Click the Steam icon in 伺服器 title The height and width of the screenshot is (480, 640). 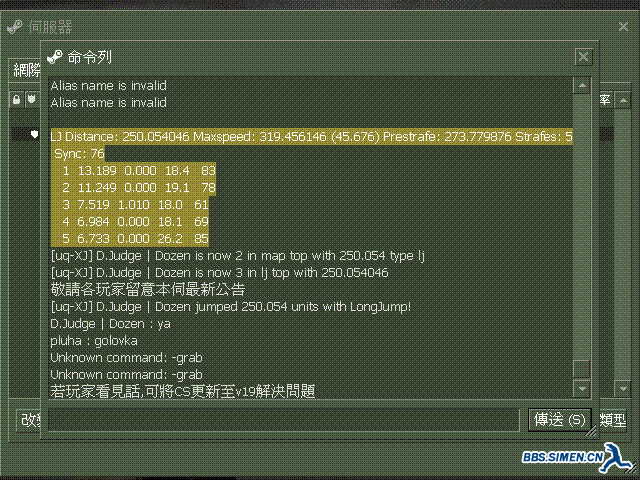tap(15, 27)
